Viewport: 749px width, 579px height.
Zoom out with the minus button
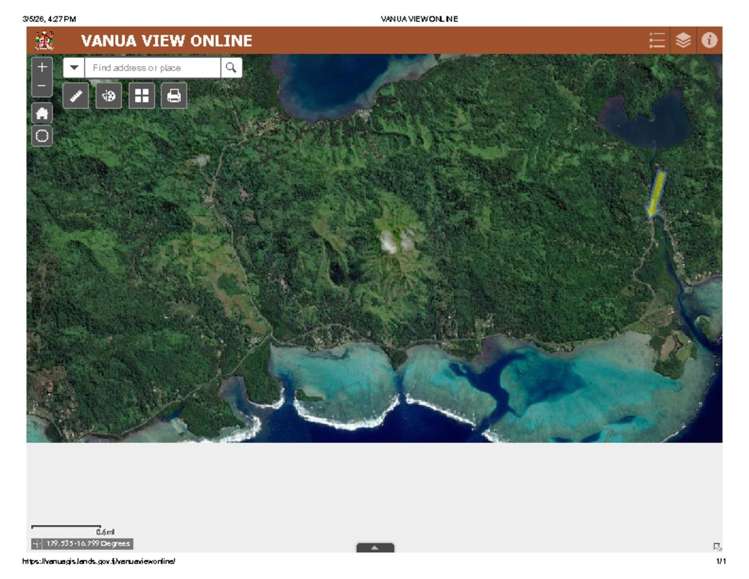tap(42, 87)
